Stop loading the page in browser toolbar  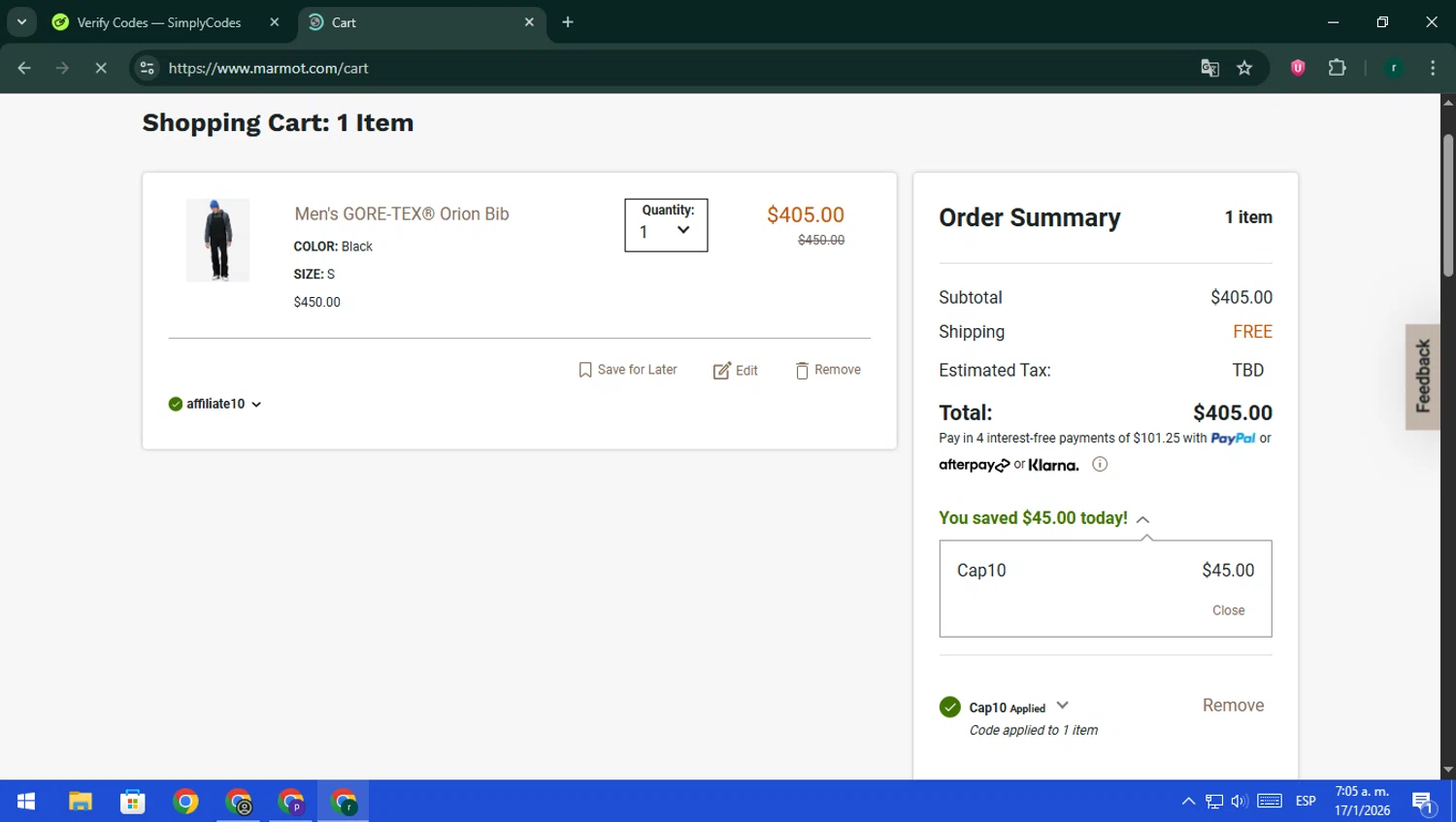(100, 68)
